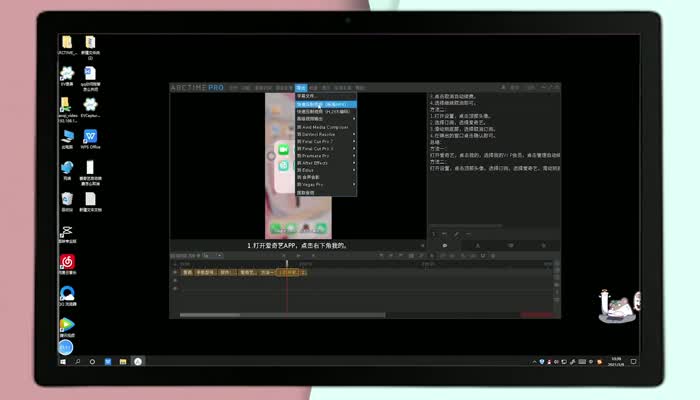Click the 到 Edius export entry
This screenshot has height=400, width=700.
coord(326,170)
